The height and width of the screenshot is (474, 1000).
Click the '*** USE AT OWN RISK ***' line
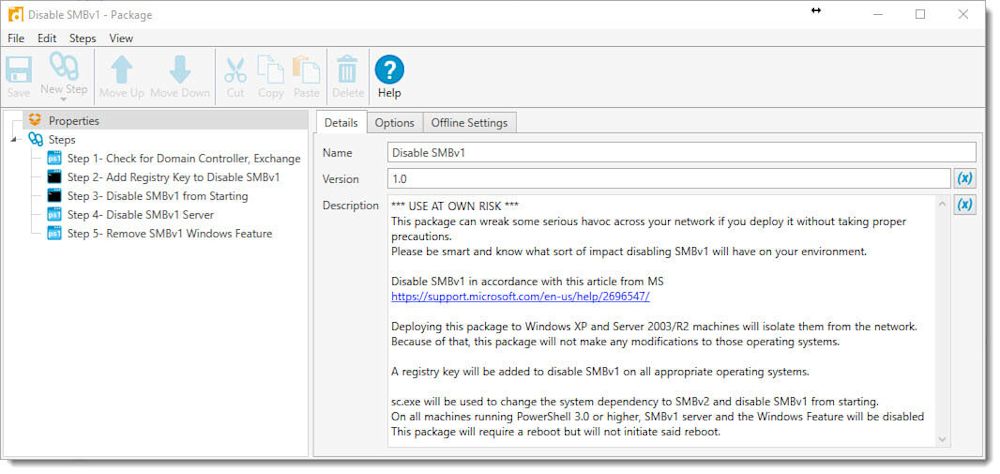coord(455,205)
